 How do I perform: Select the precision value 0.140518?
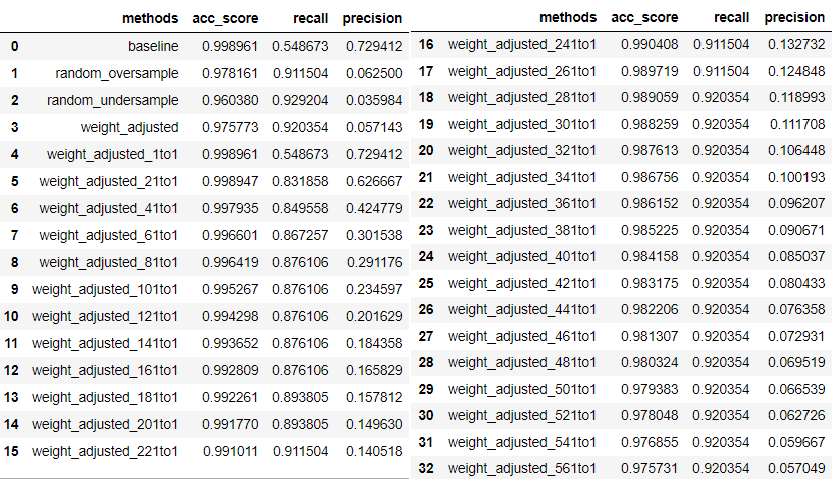pos(374,452)
